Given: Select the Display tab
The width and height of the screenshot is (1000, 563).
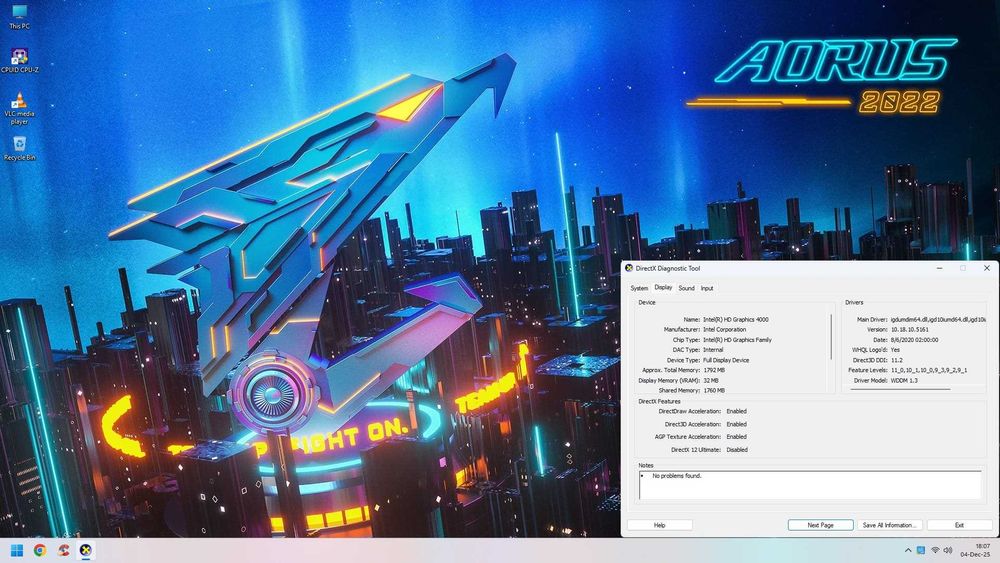Looking at the screenshot, I should [663, 288].
